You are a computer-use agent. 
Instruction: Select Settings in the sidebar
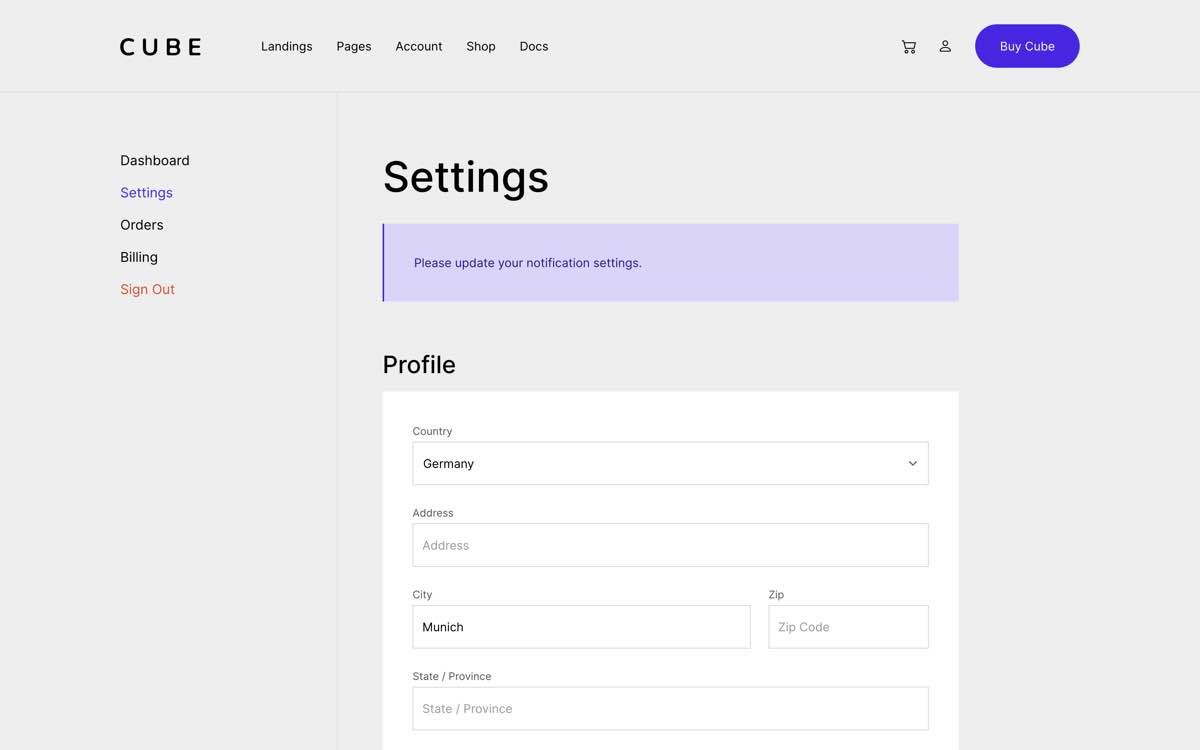tap(146, 192)
